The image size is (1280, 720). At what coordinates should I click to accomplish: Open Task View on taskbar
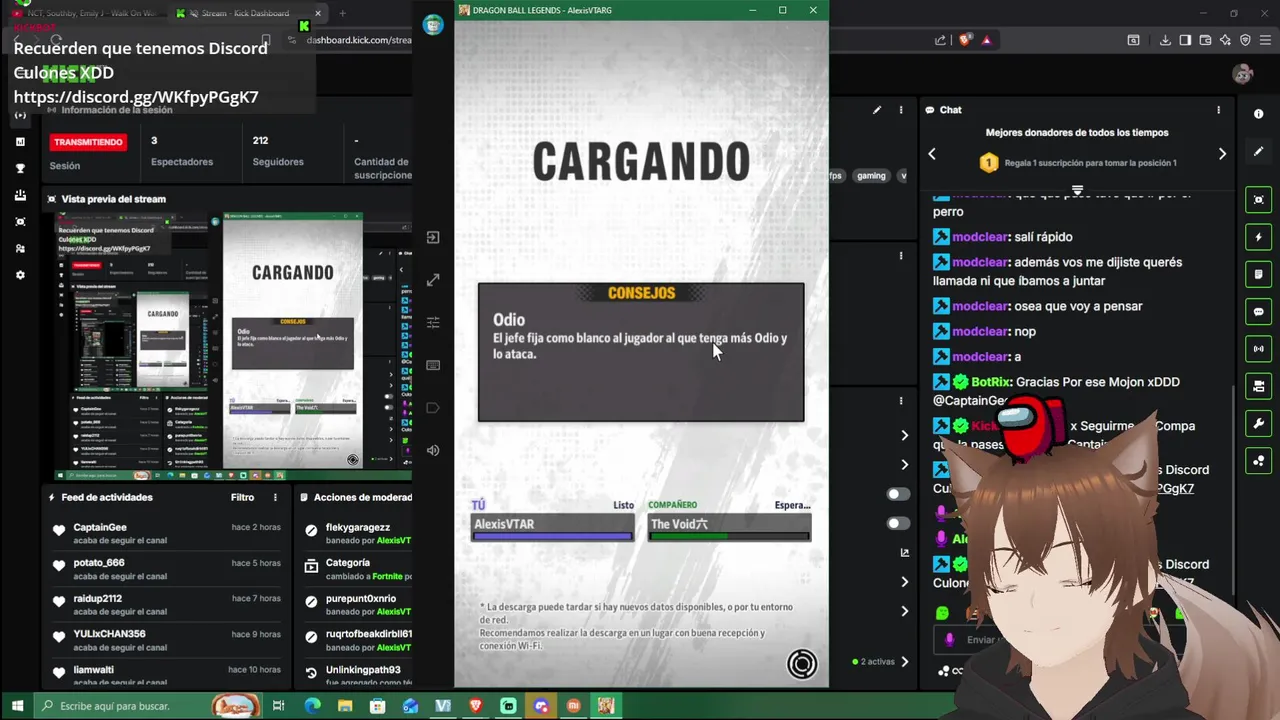click(x=279, y=706)
